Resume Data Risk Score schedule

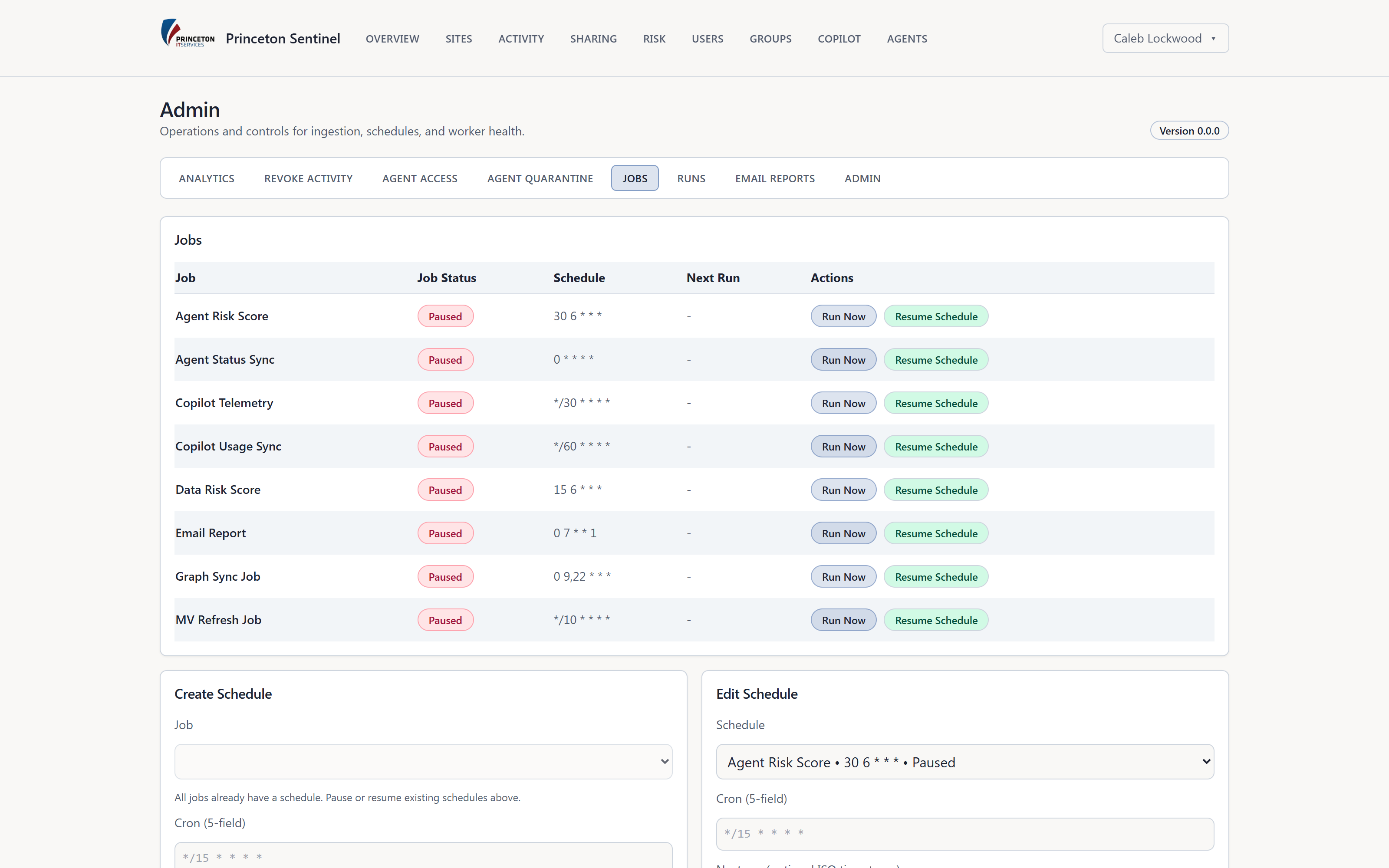[x=935, y=490]
